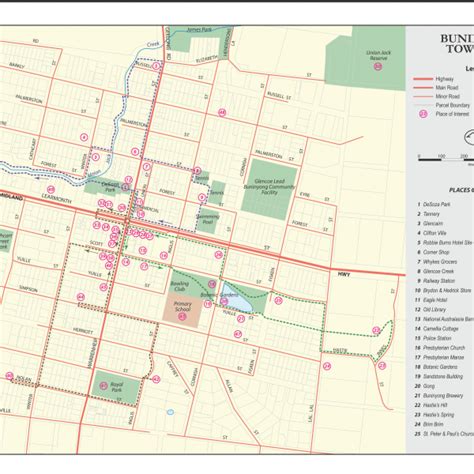Viewport: 474px width, 474px height.
Task: Click the Union Jack Reserve label
Action: pyautogui.click(x=378, y=55)
